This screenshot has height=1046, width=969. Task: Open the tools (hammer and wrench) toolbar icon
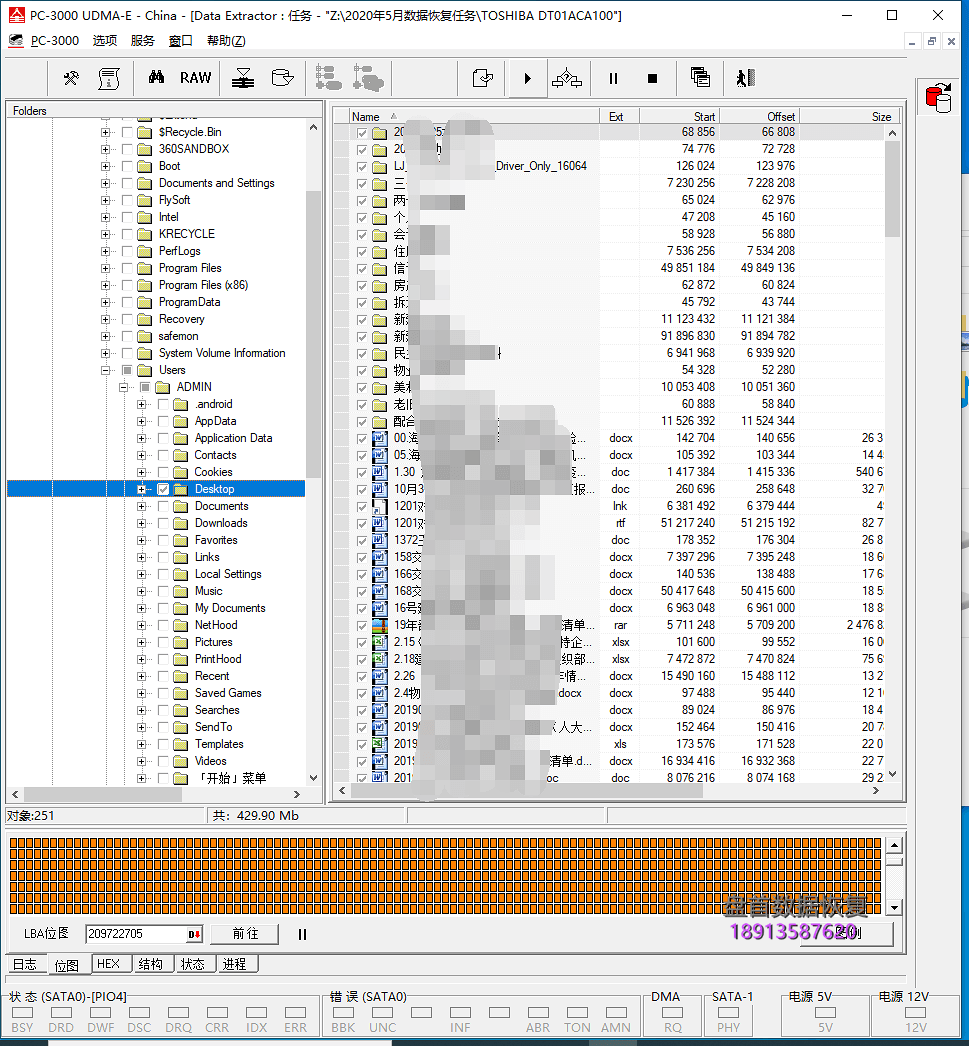[x=70, y=79]
